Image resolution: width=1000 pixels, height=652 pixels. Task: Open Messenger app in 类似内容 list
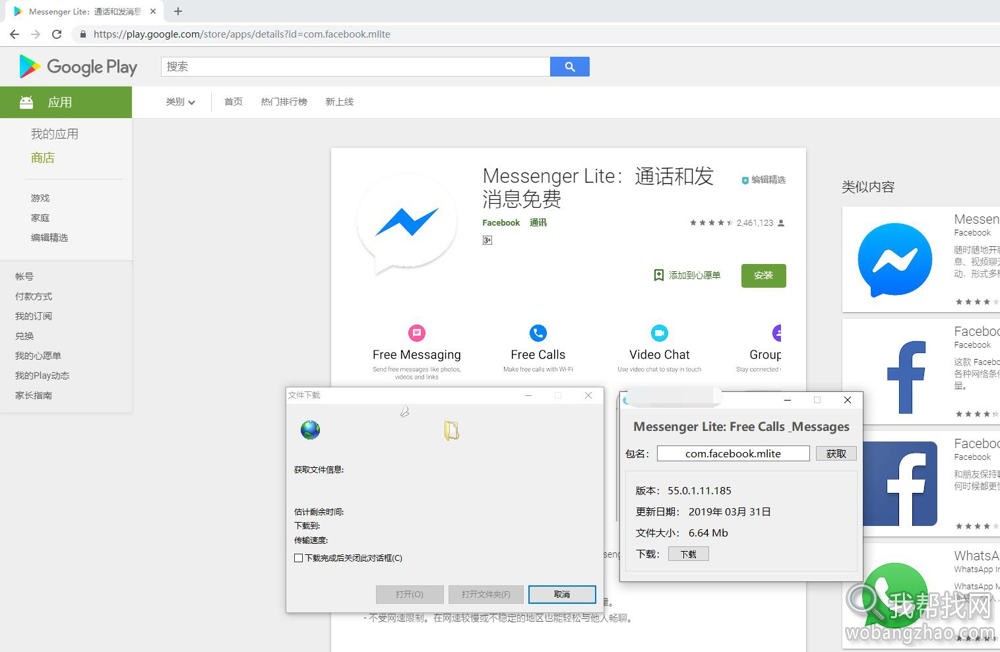pyautogui.click(x=921, y=260)
